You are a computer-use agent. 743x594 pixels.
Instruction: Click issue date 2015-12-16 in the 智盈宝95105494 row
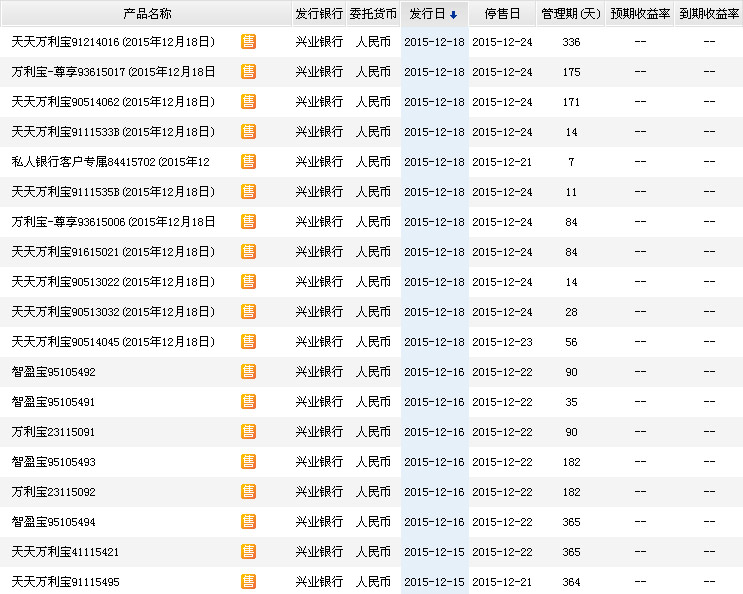(x=434, y=522)
